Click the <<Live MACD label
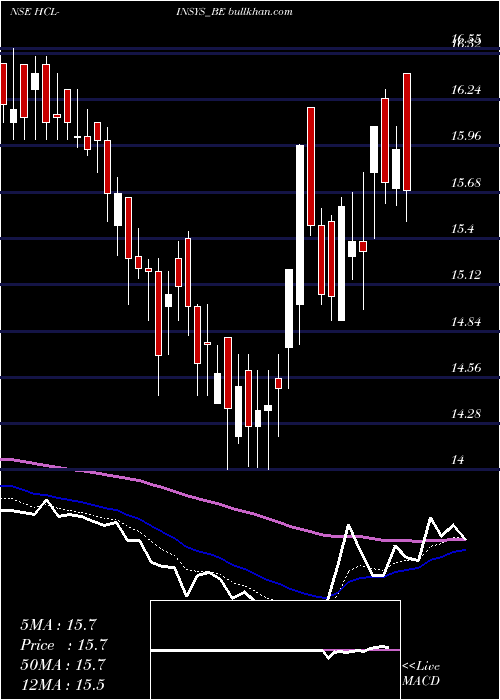Viewport: 500px width, 700px height. (x=421, y=674)
